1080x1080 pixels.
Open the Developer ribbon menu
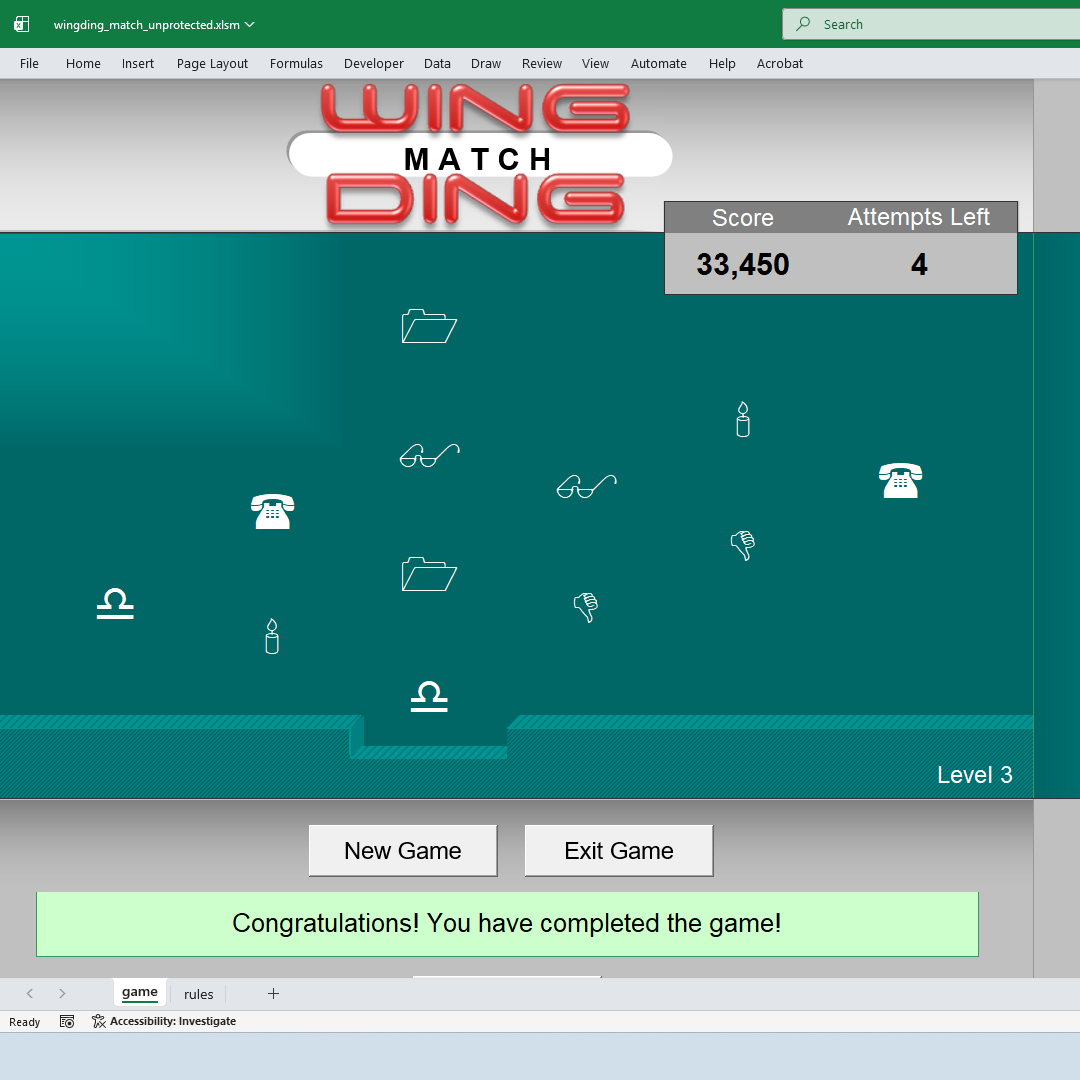tap(373, 63)
